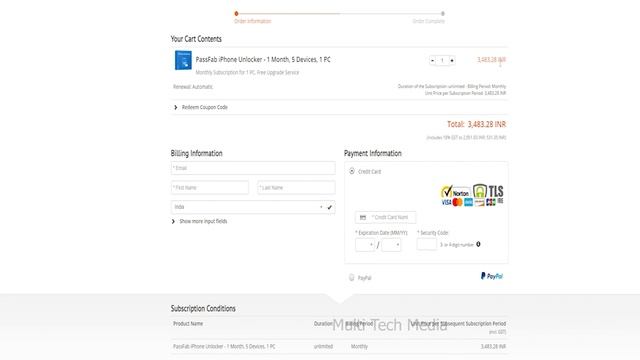Click the TLS padlock security badge
The image size is (640, 360).
(489, 191)
